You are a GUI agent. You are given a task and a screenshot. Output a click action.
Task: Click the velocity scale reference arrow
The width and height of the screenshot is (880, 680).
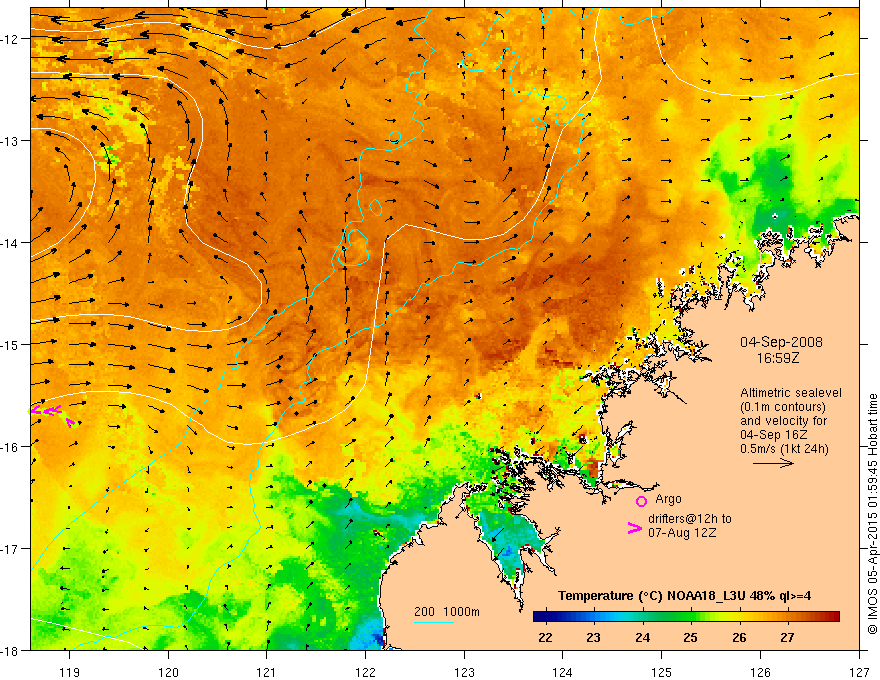point(773,463)
